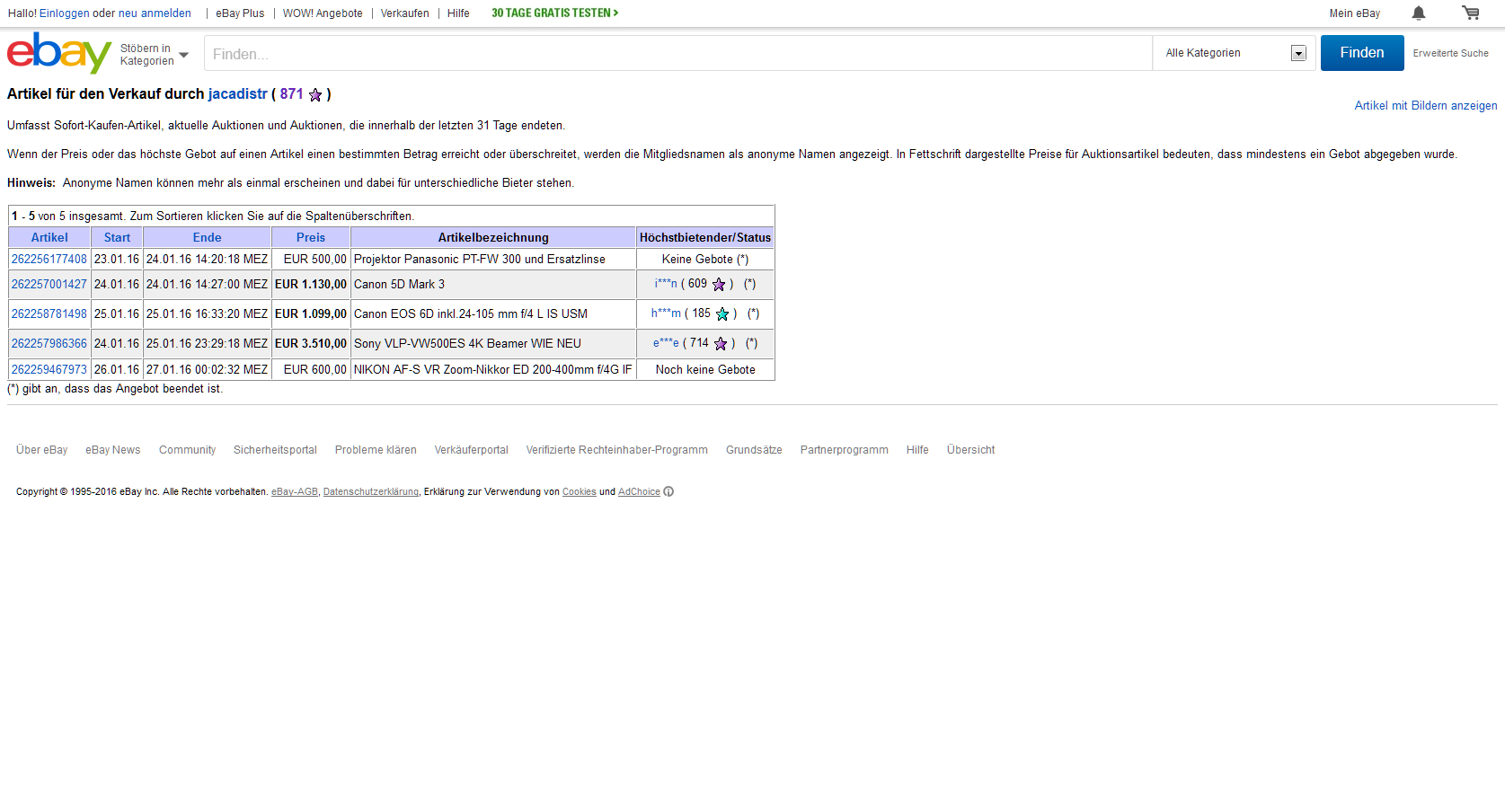The width and height of the screenshot is (1505, 812).
Task: Open item 262258781498
Action: tap(49, 314)
